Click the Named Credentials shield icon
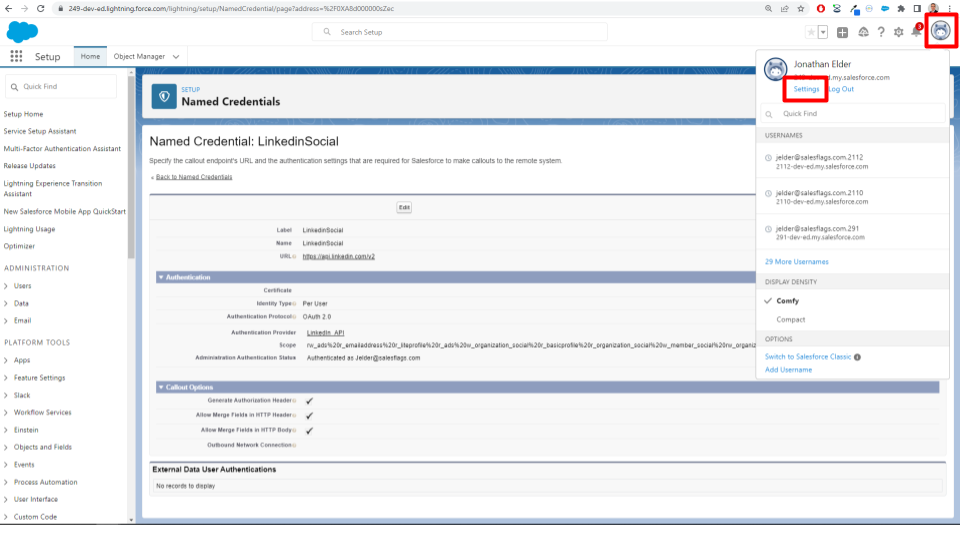 coord(164,97)
